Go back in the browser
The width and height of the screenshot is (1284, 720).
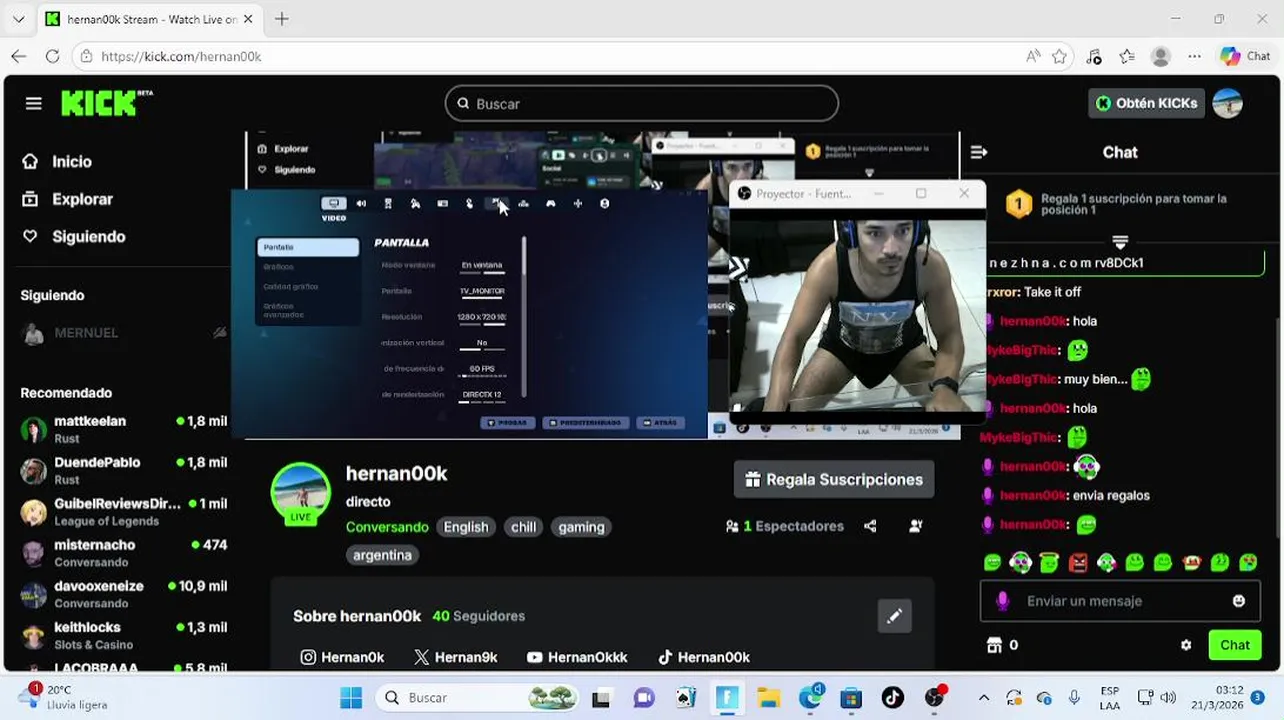click(x=19, y=56)
